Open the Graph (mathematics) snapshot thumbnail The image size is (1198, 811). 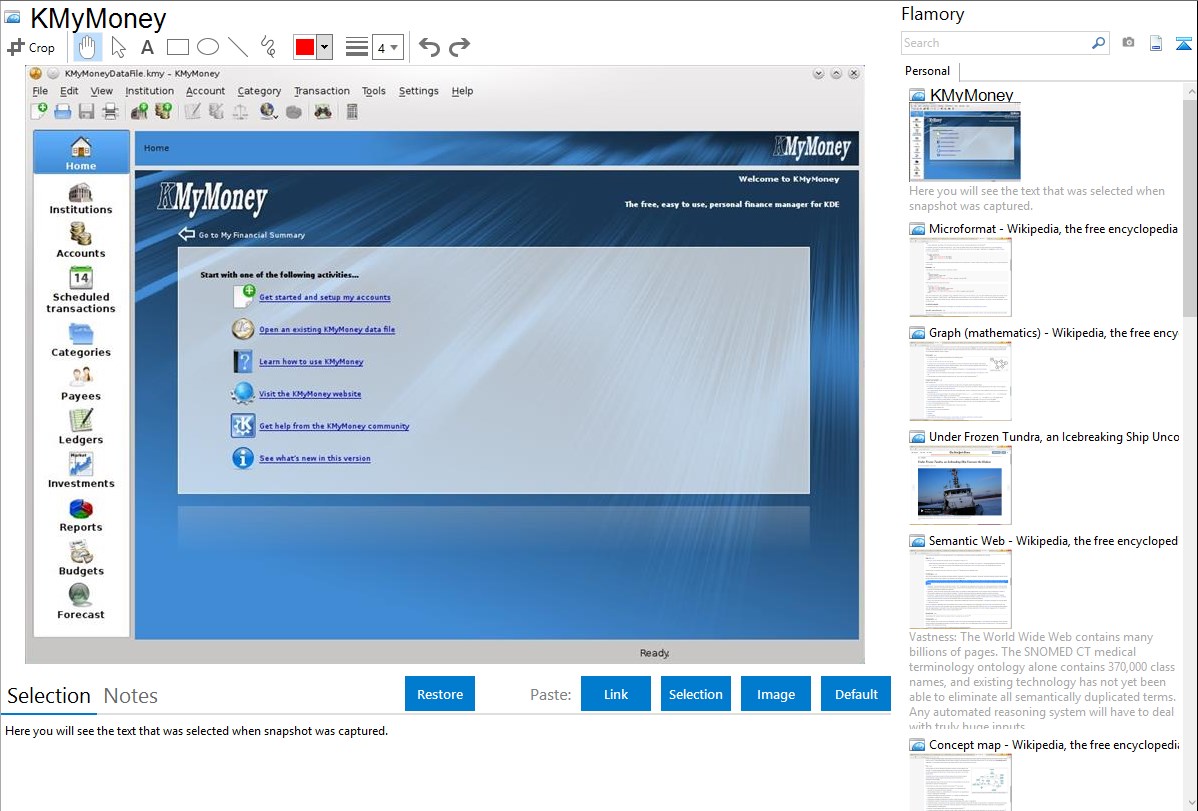pyautogui.click(x=960, y=381)
